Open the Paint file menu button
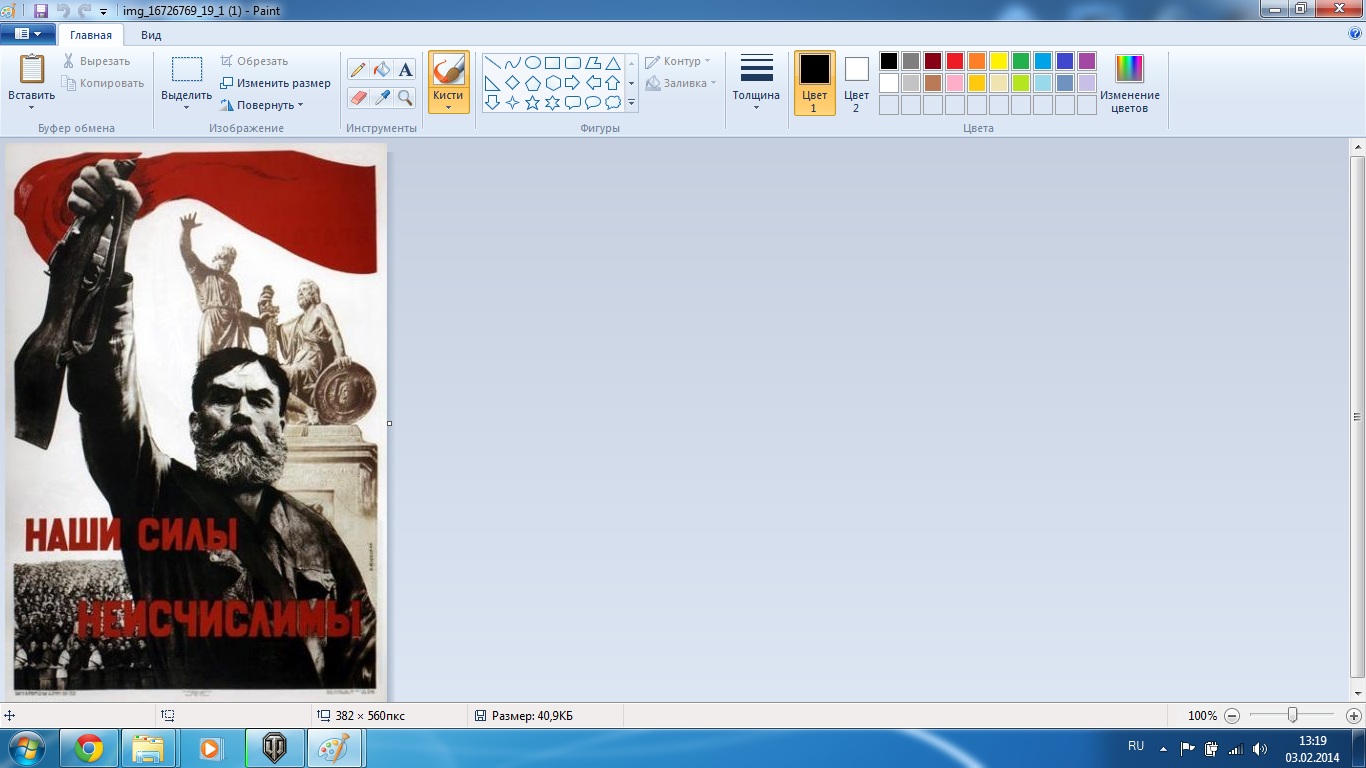 tap(27, 34)
